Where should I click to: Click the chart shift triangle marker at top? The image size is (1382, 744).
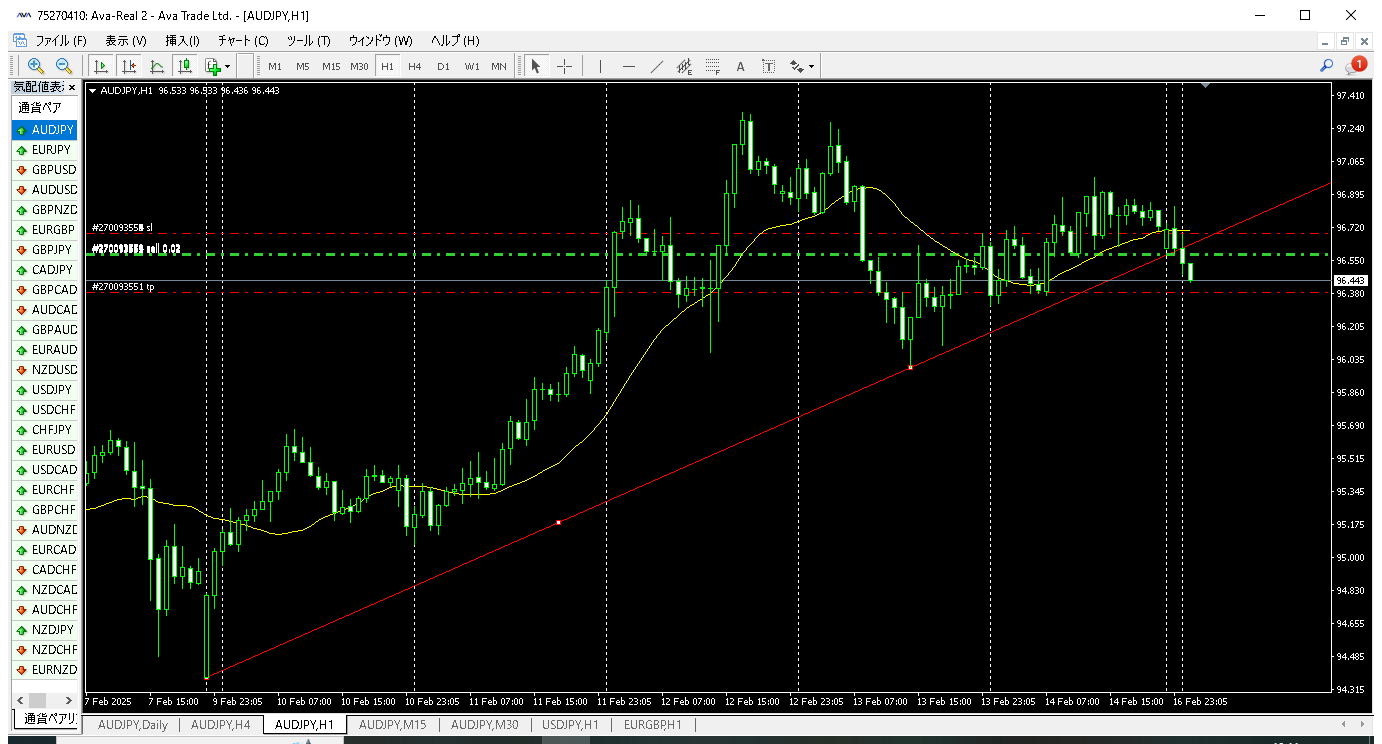click(x=1206, y=87)
